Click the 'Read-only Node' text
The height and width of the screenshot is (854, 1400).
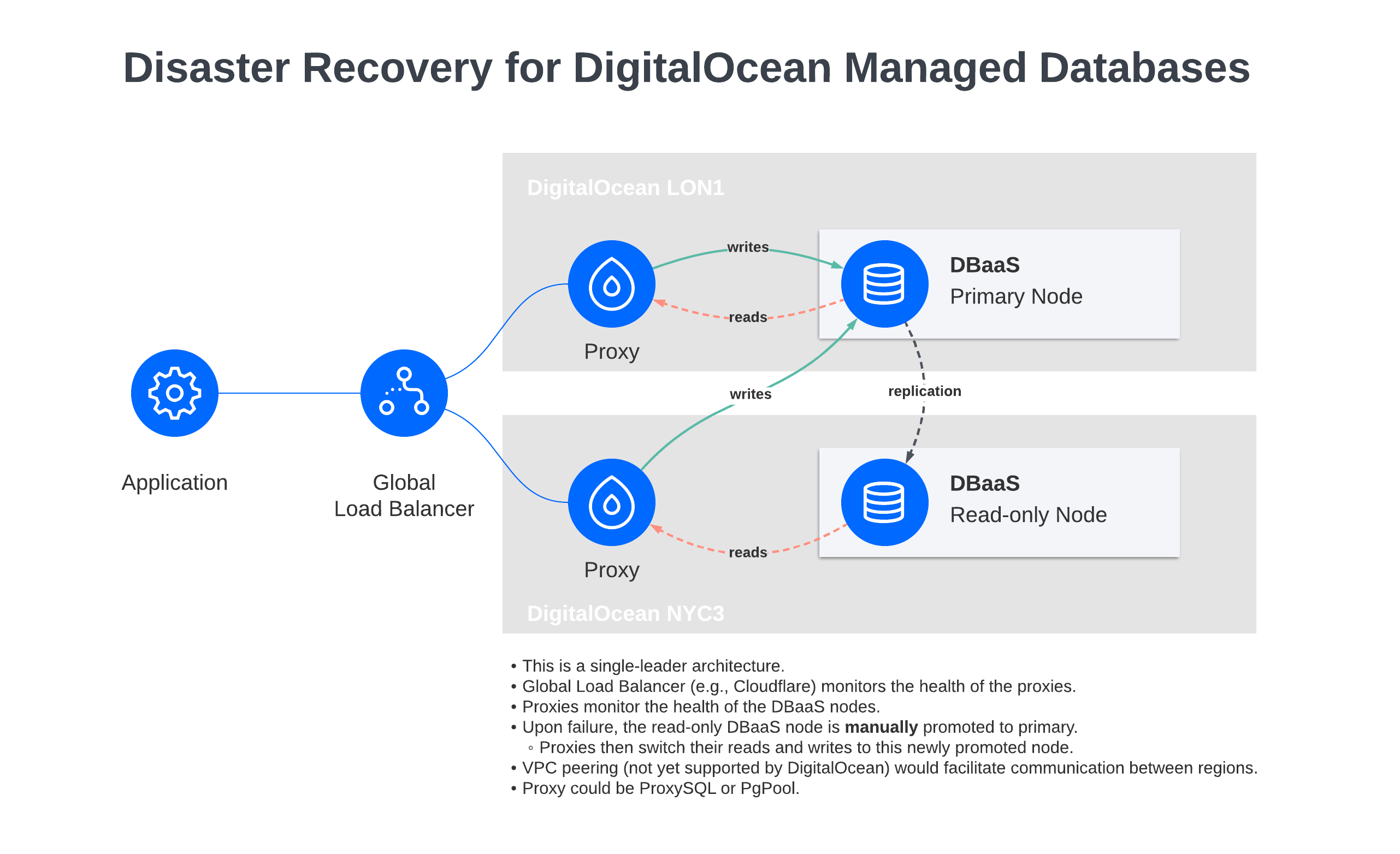tap(1029, 515)
